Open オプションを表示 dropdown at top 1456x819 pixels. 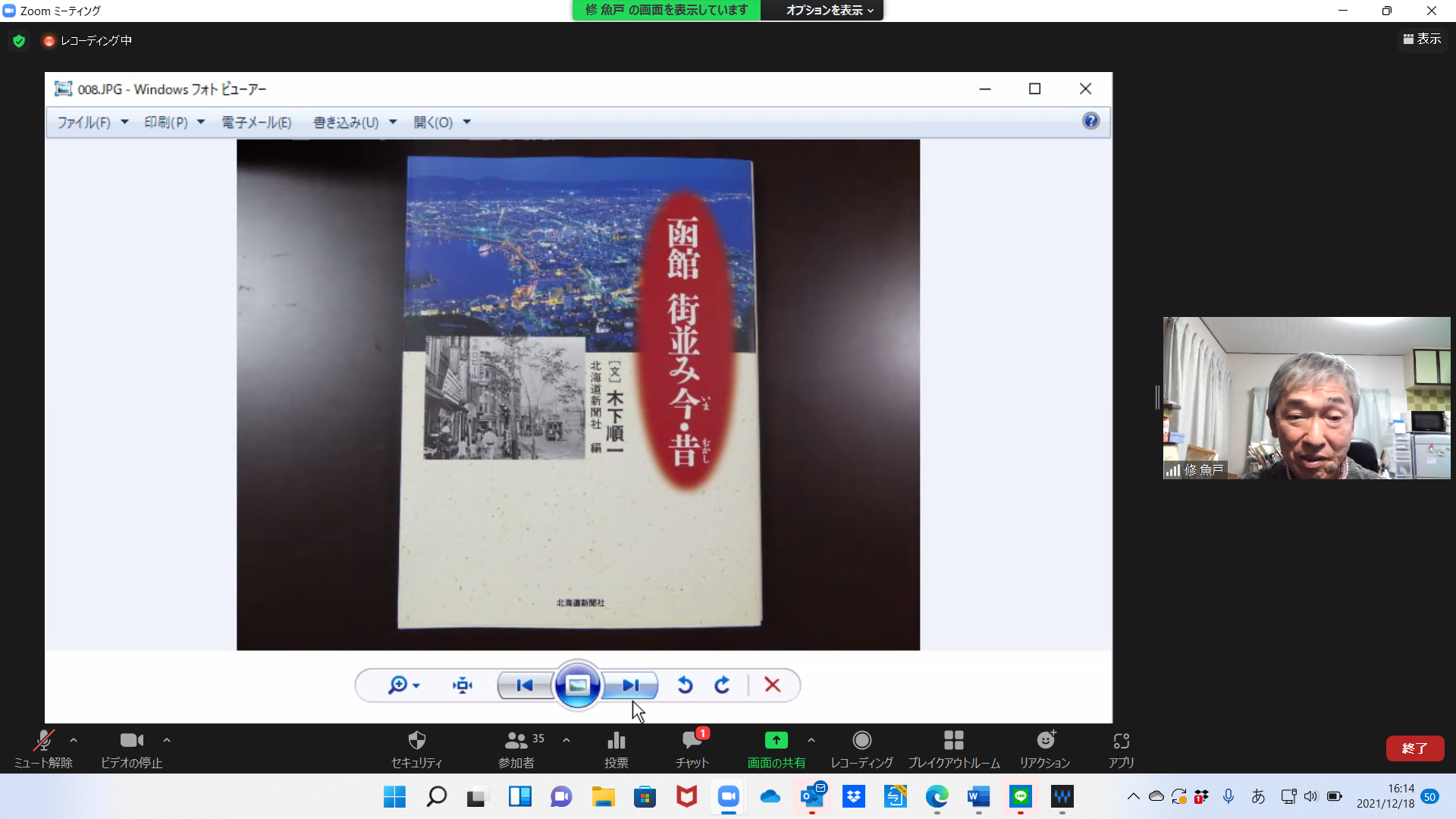pyautogui.click(x=830, y=10)
